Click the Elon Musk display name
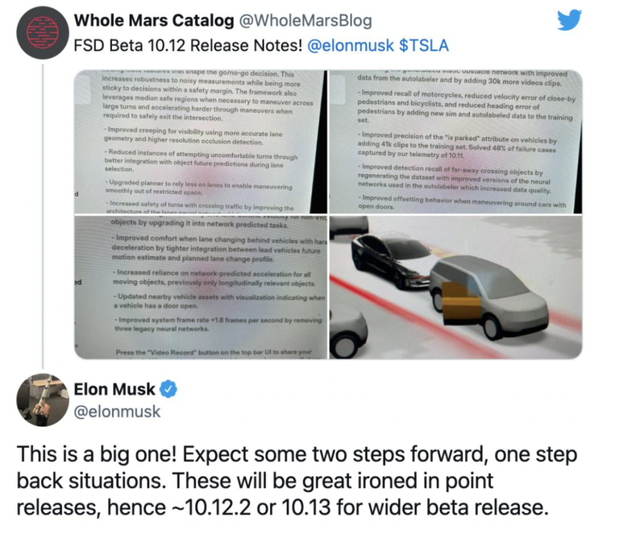 pyautogui.click(x=114, y=389)
